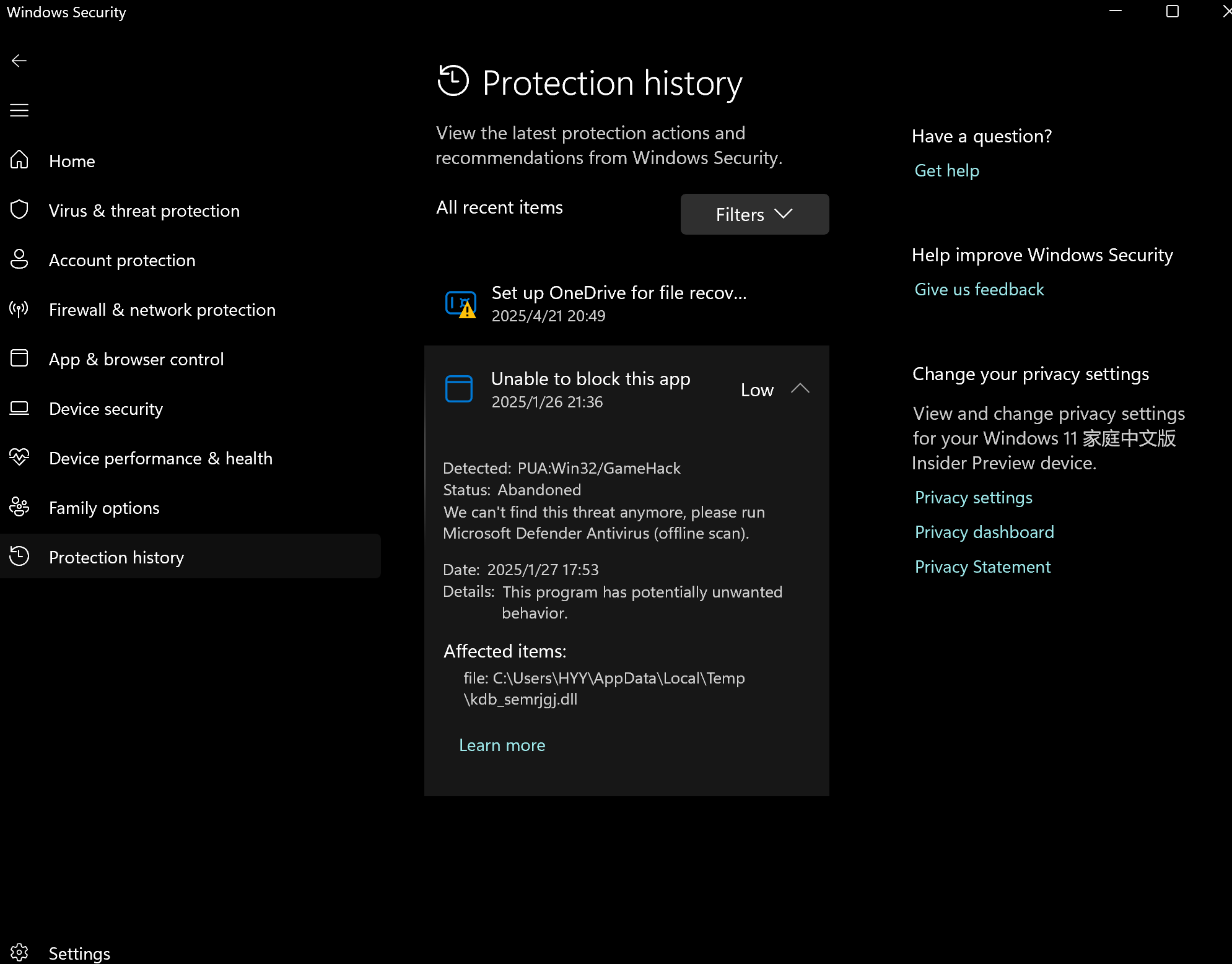
Task: Open Account protection
Action: (121, 260)
